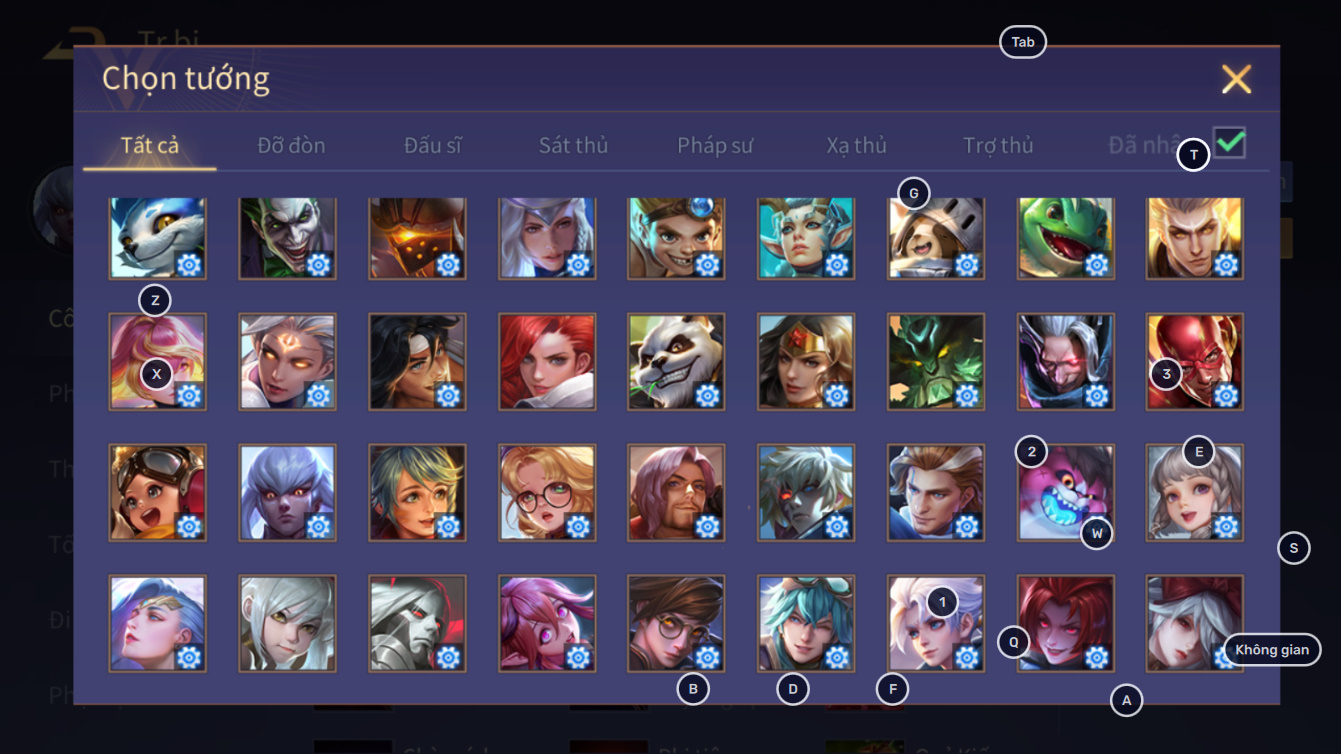Open the Sát thủ hero category
The height and width of the screenshot is (754, 1341).
pos(573,145)
